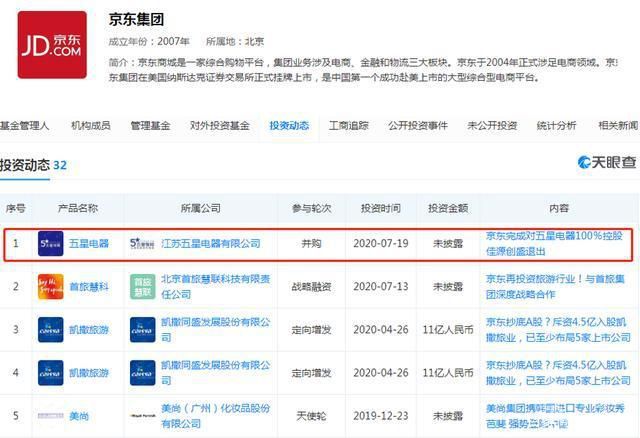Open 京东抄底A股 news link in row 4

pos(558,373)
